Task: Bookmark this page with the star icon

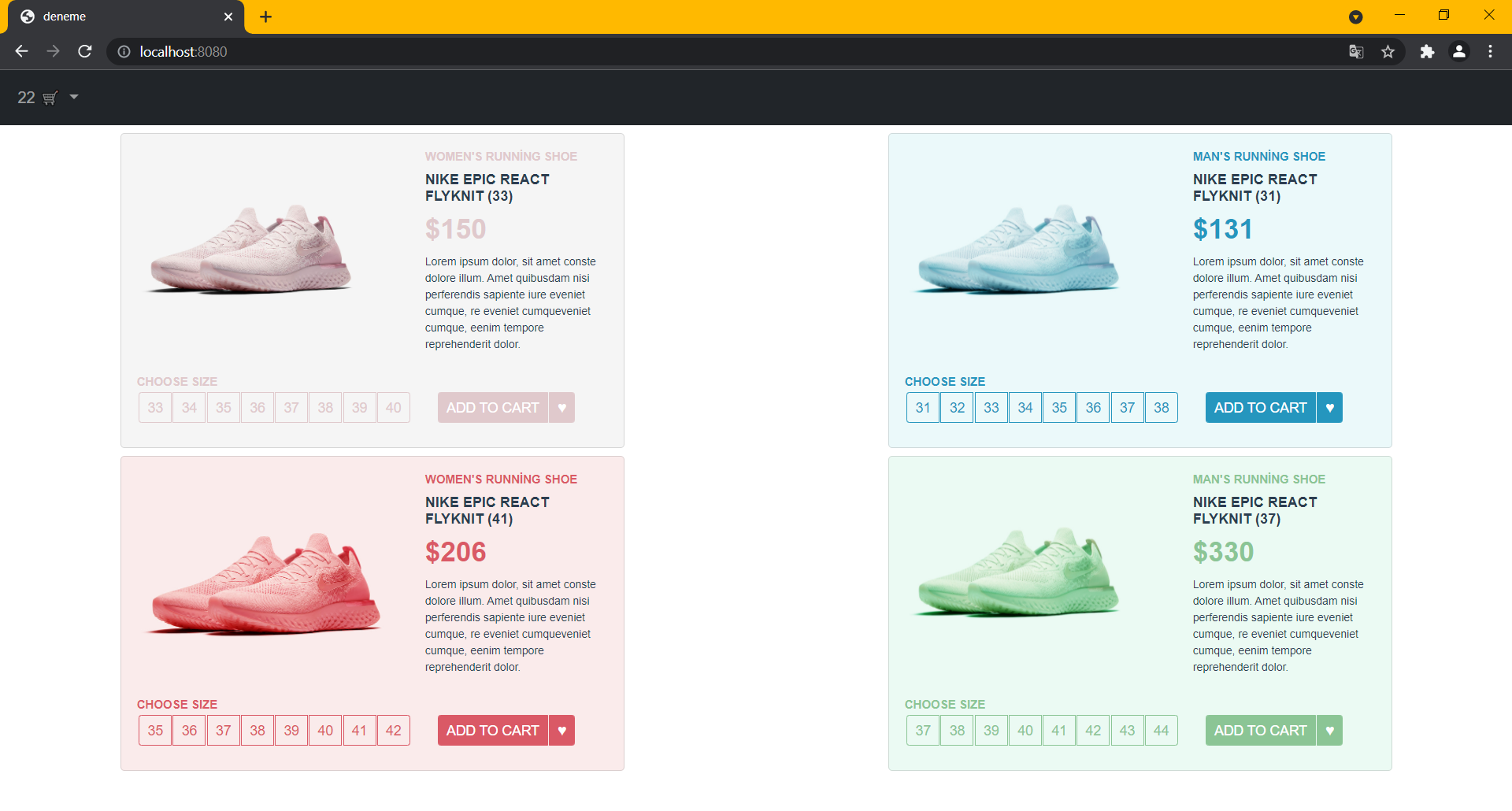Action: click(x=1388, y=52)
